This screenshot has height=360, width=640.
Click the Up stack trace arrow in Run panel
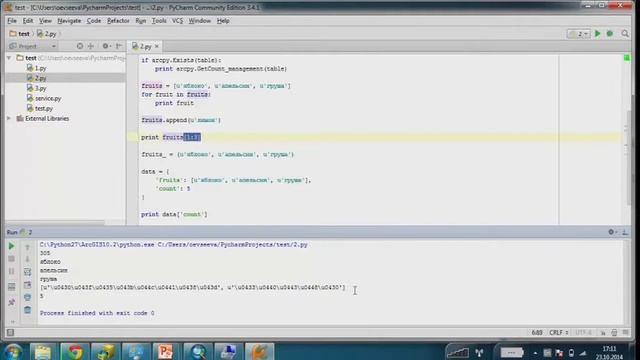pos(27,247)
